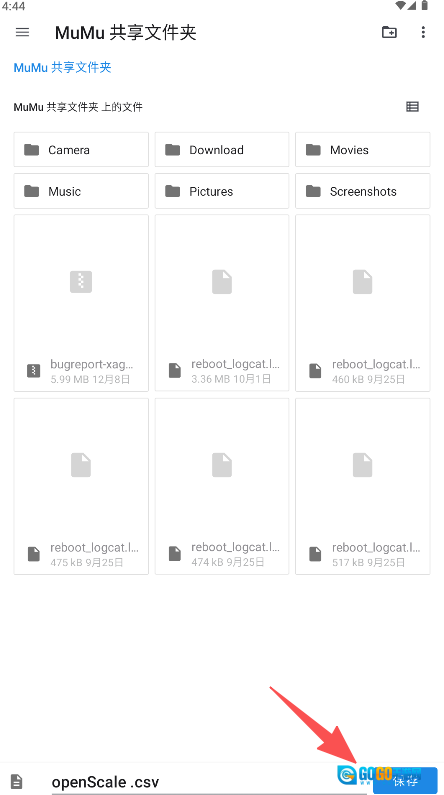Edit the openScale .csv filename field
Screen dimensions: 444x795
209,781
